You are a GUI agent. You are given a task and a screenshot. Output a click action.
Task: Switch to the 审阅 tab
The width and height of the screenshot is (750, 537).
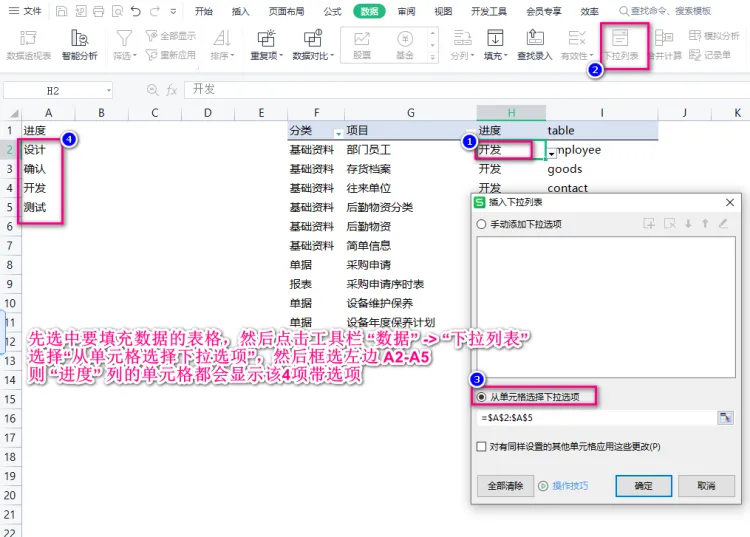coord(407,11)
